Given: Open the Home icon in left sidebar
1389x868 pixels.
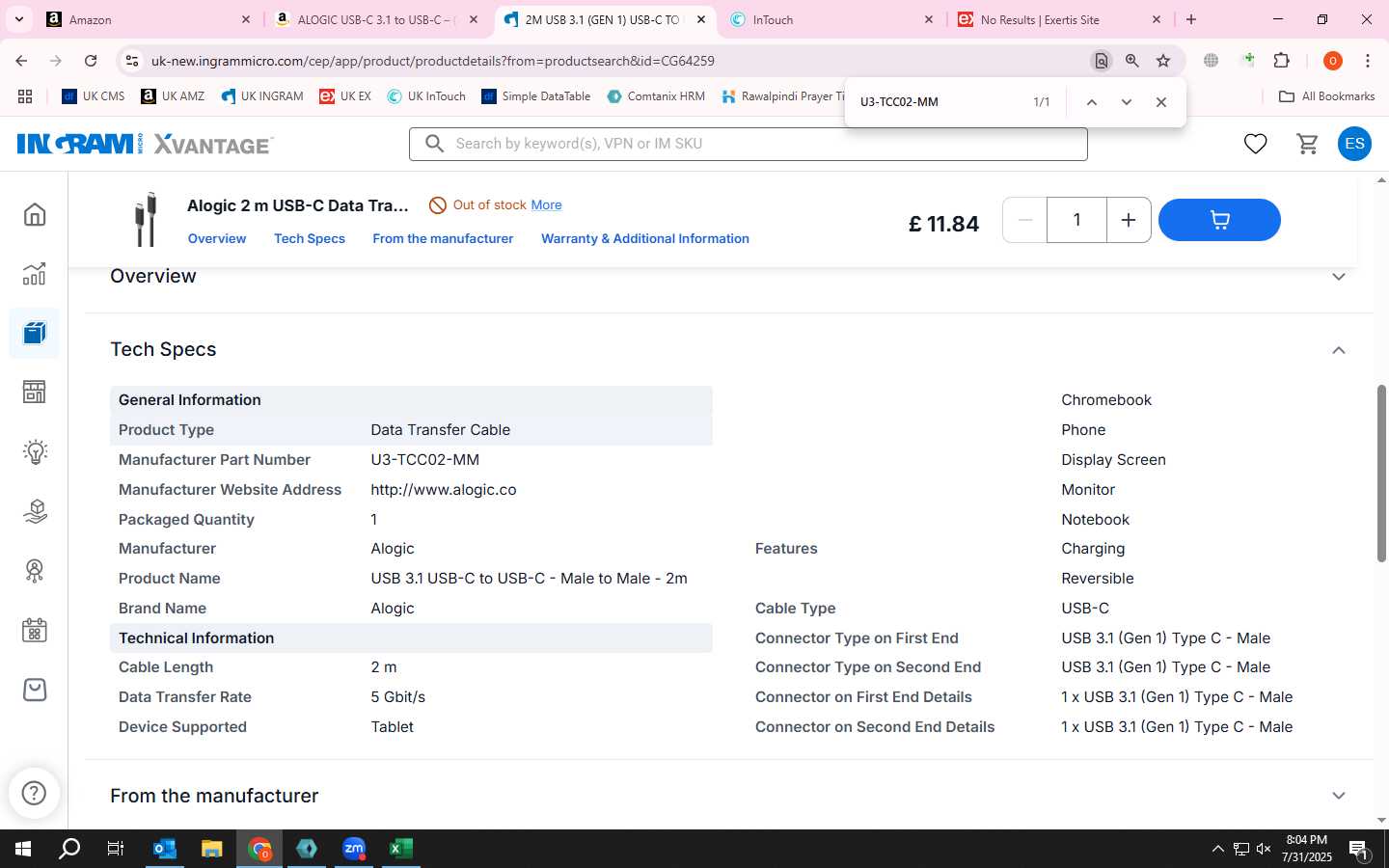Looking at the screenshot, I should (x=35, y=214).
